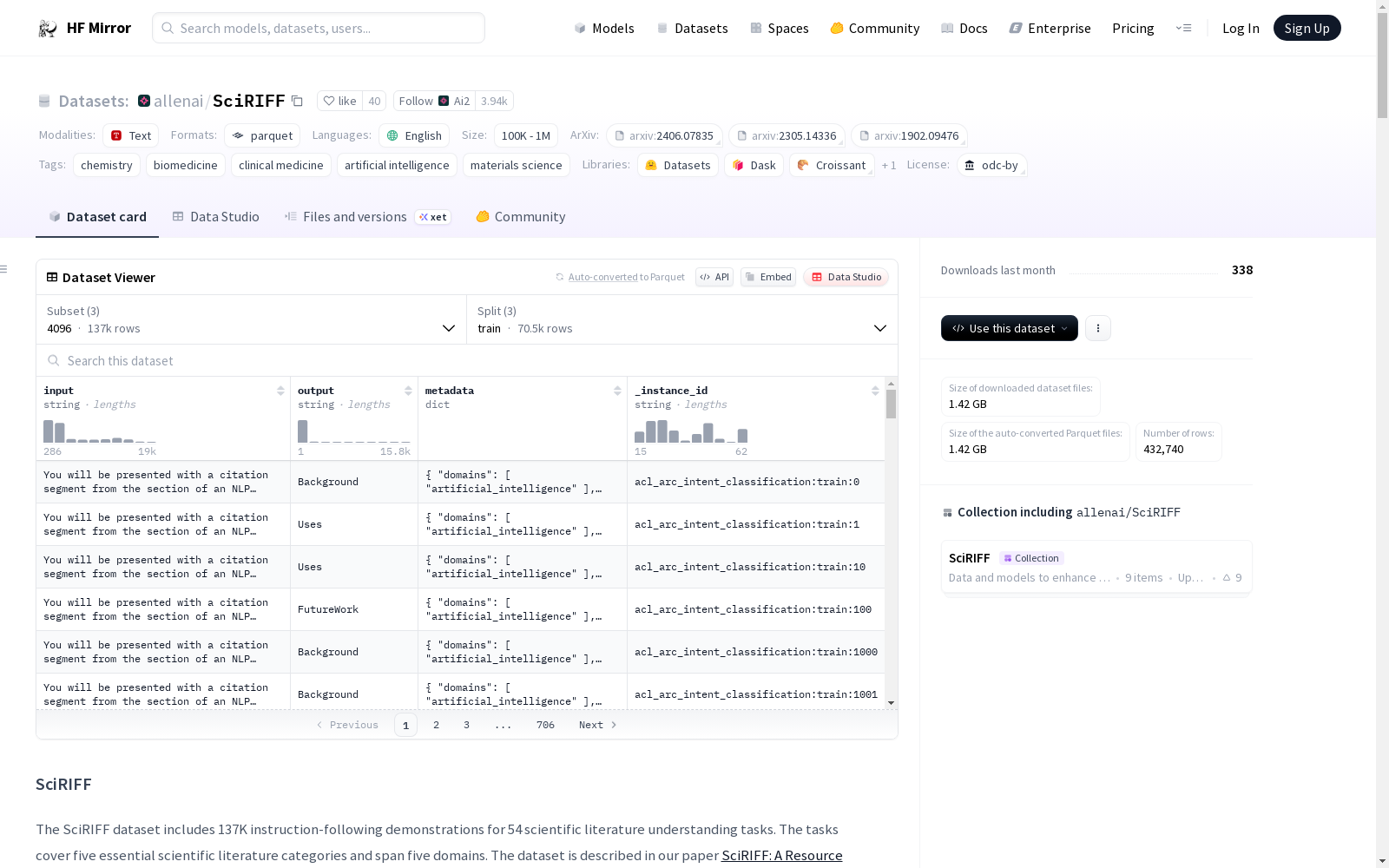Open the three-dot menu beside Use this dataset
The image size is (1389, 868).
pos(1098,328)
